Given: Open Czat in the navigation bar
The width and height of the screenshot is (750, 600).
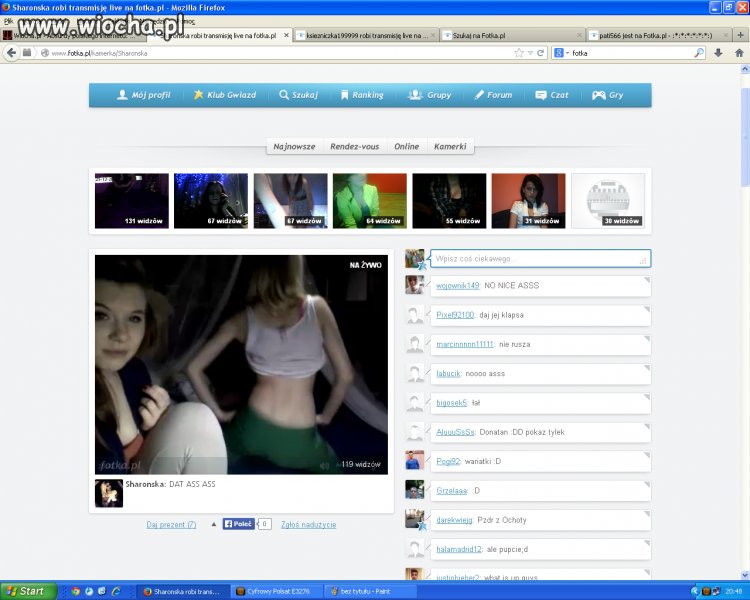Looking at the screenshot, I should [x=551, y=95].
